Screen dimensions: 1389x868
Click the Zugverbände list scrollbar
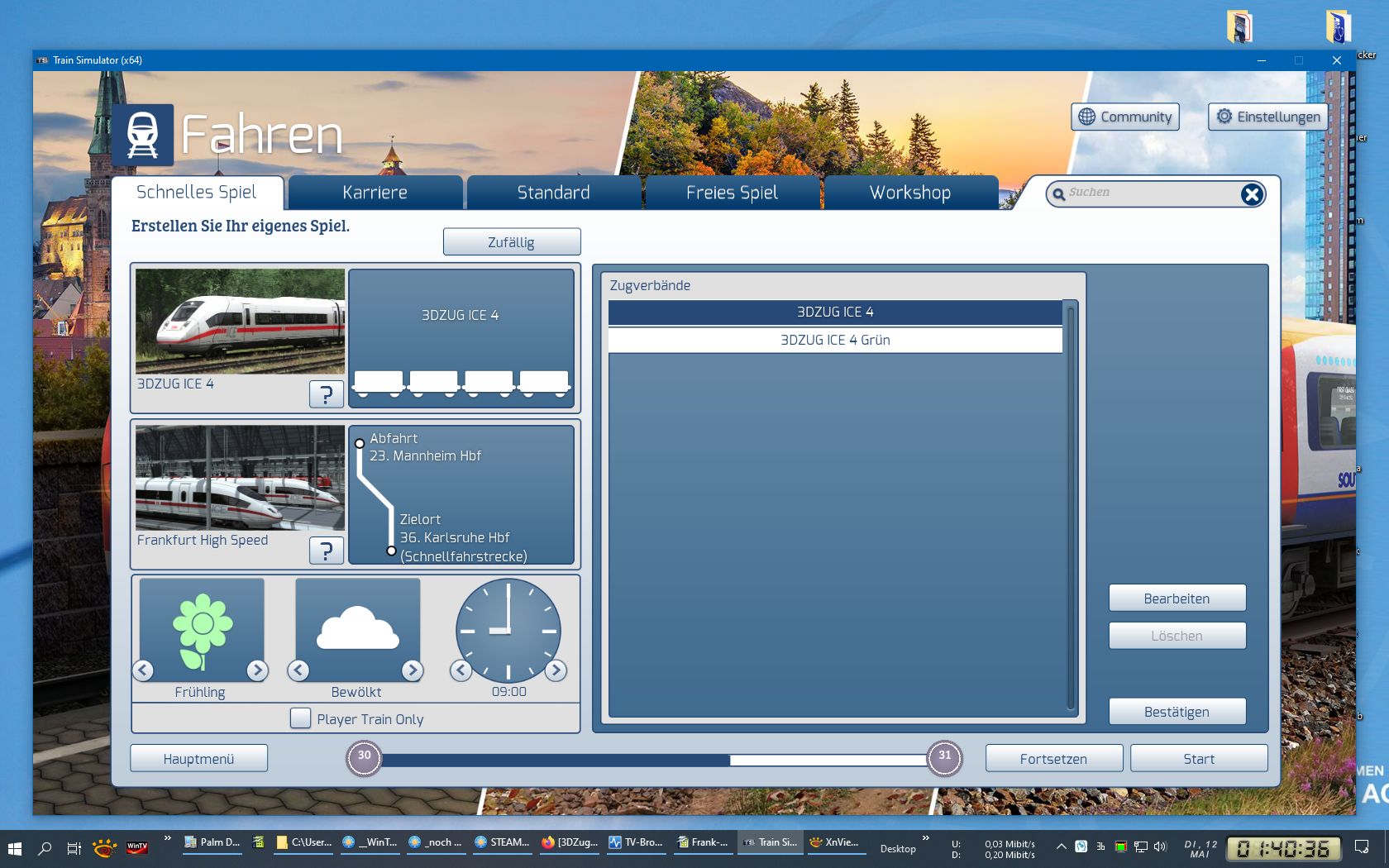pyautogui.click(x=1071, y=508)
